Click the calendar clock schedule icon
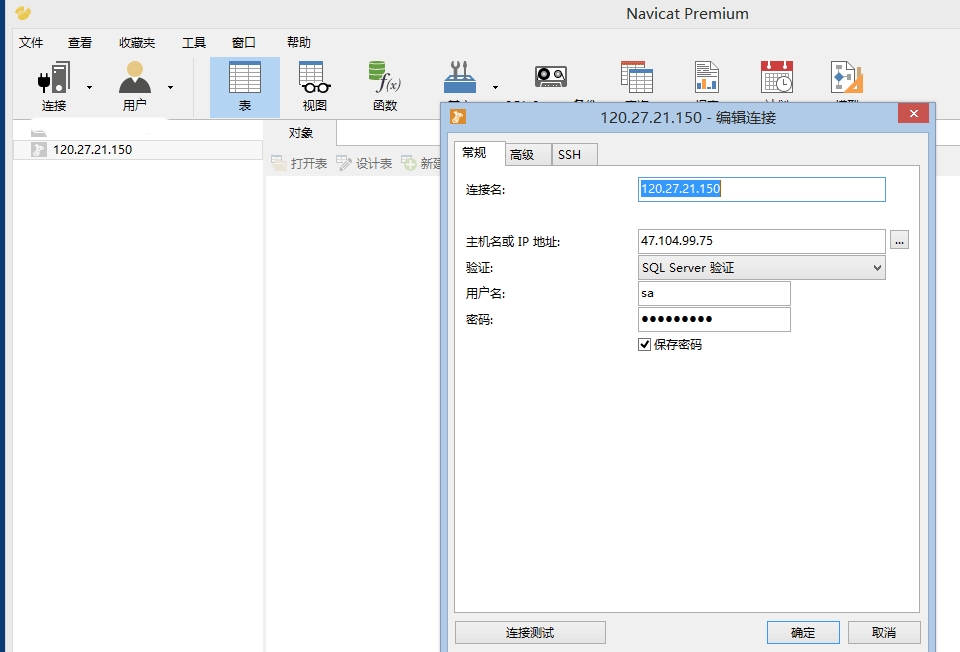 777,78
